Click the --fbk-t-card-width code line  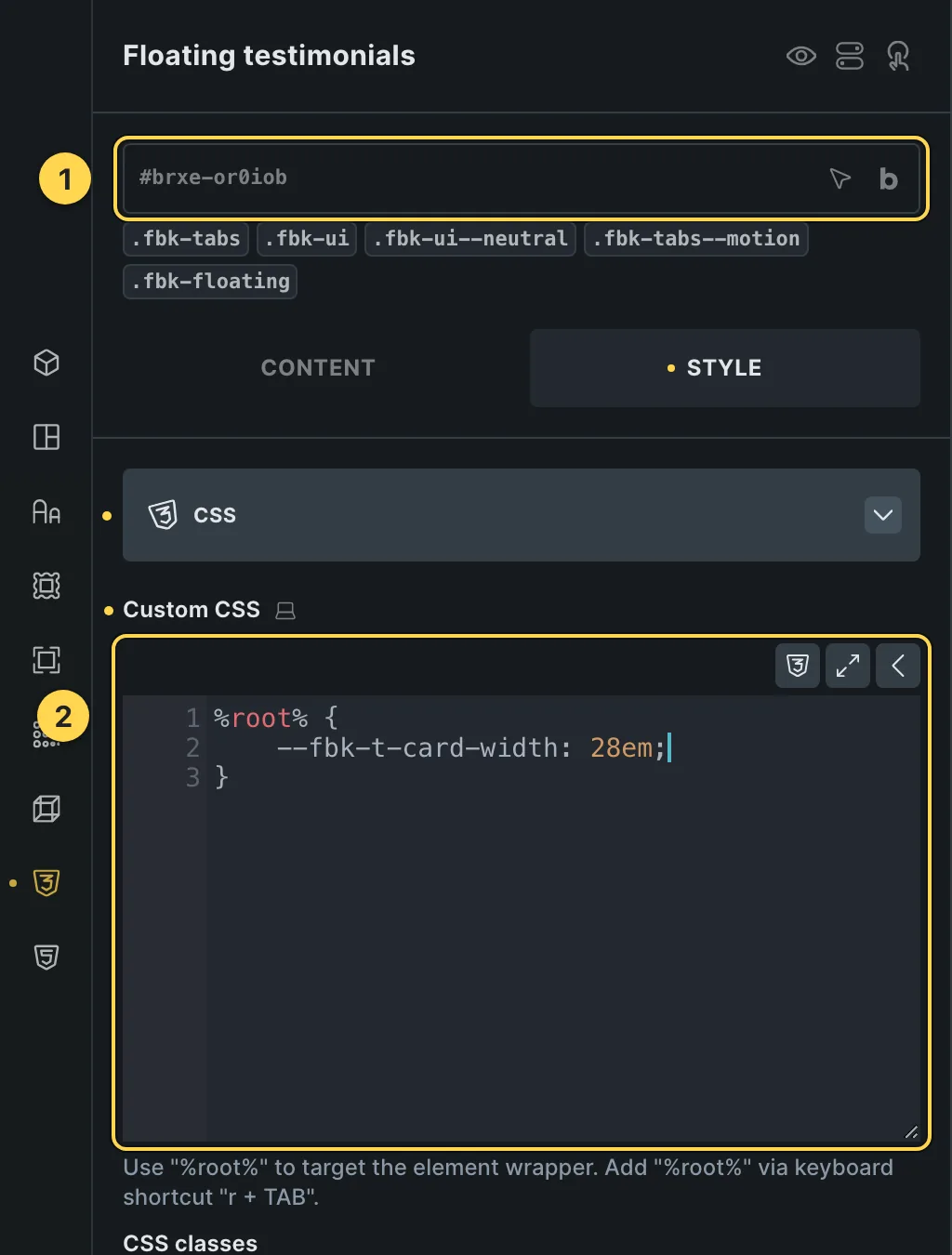[471, 747]
